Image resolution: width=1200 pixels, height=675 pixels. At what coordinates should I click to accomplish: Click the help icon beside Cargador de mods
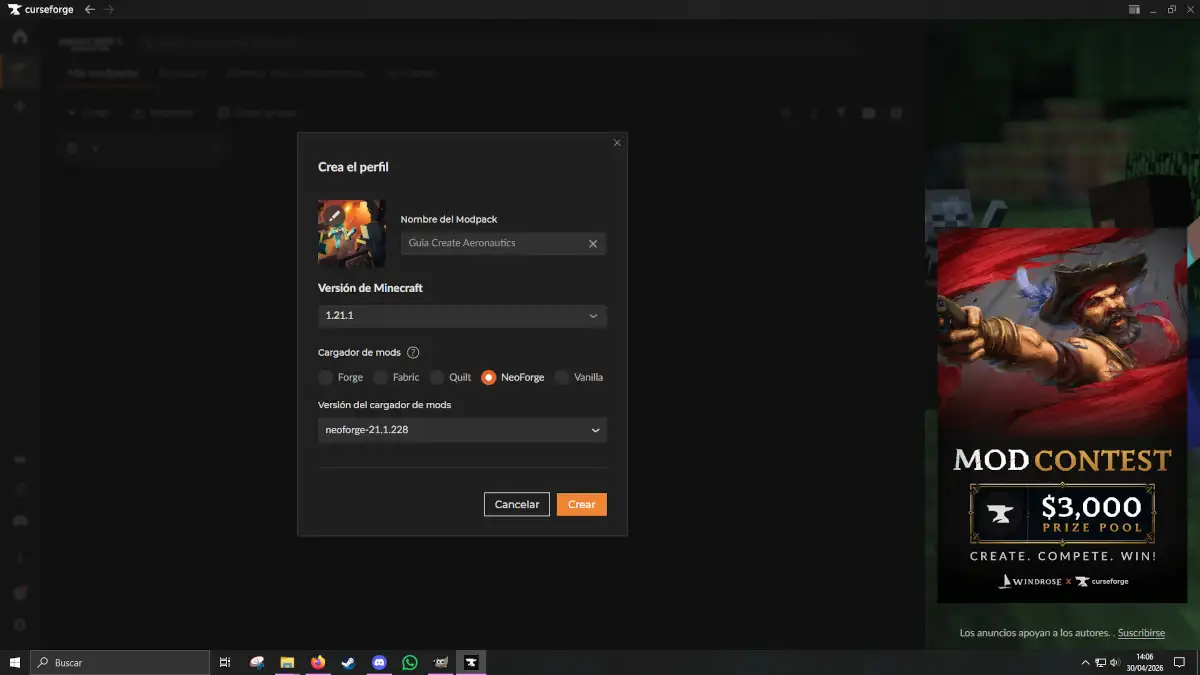pos(413,352)
